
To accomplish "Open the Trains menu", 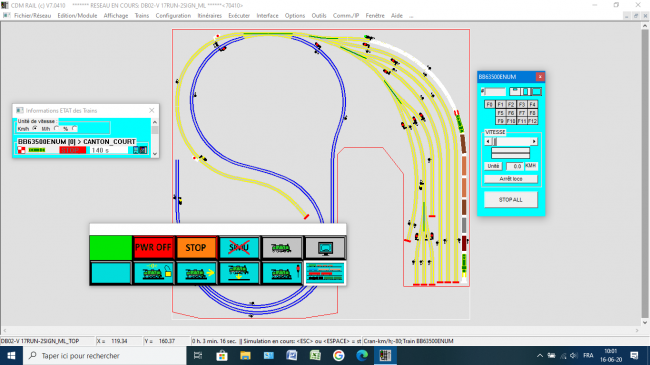I will pyautogui.click(x=142, y=15).
